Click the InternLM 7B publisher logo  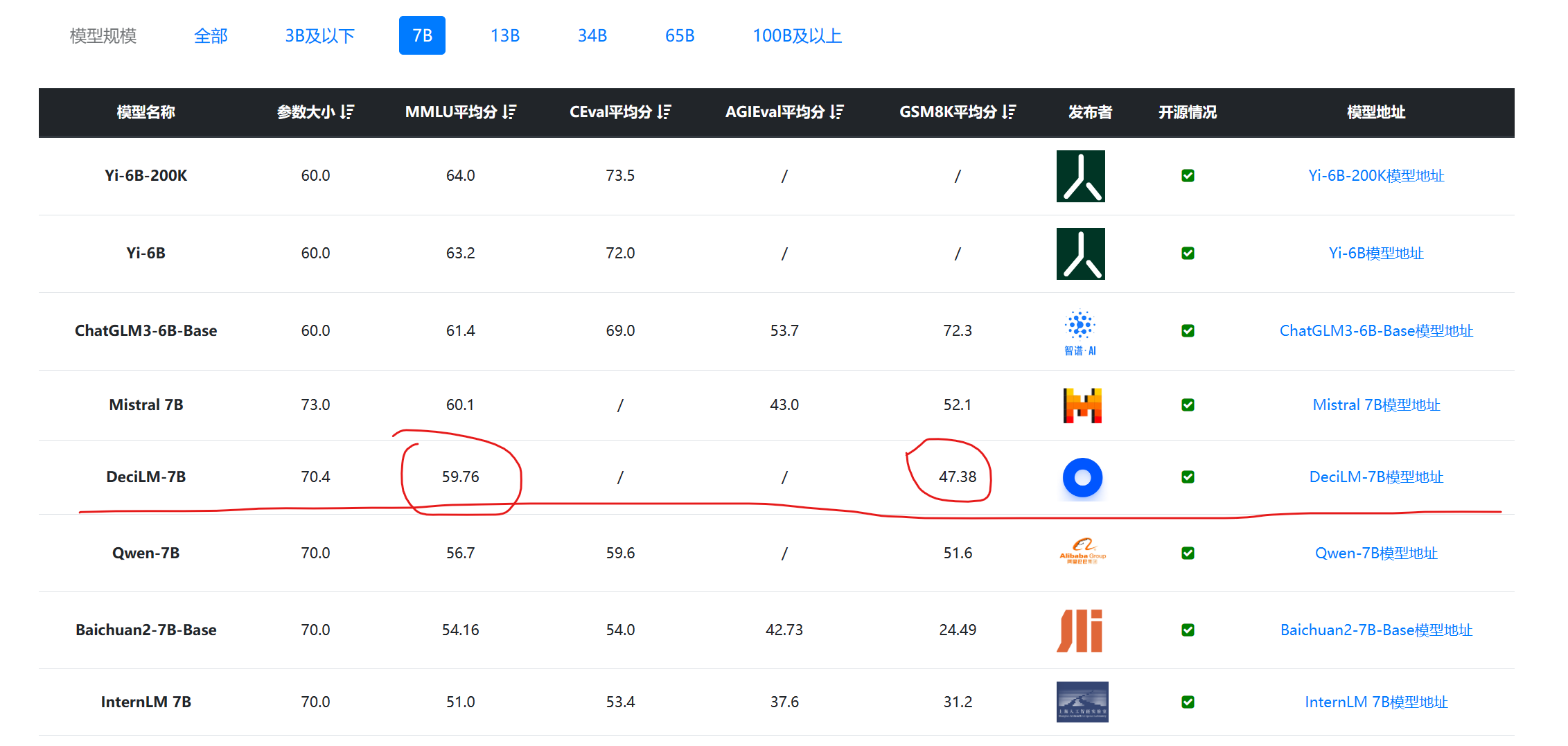(1082, 702)
